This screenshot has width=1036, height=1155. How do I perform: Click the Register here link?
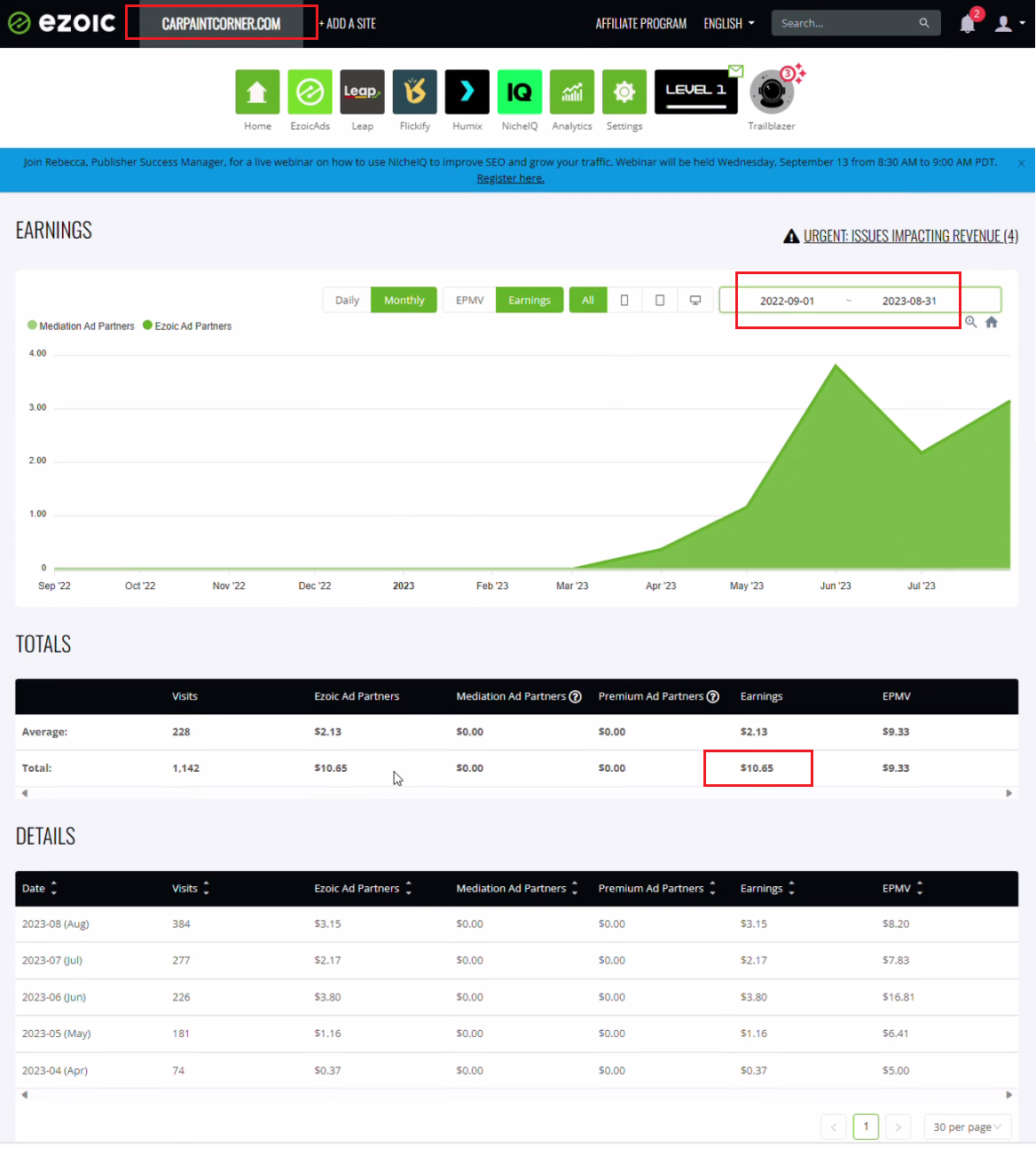coord(511,178)
